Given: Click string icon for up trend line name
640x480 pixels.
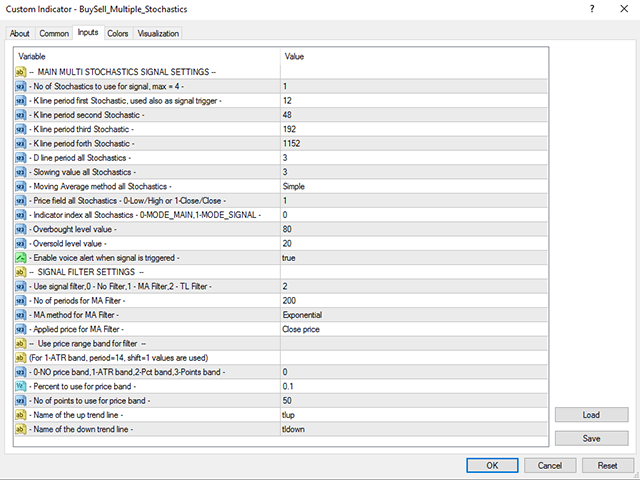Looking at the screenshot, I should point(20,415).
